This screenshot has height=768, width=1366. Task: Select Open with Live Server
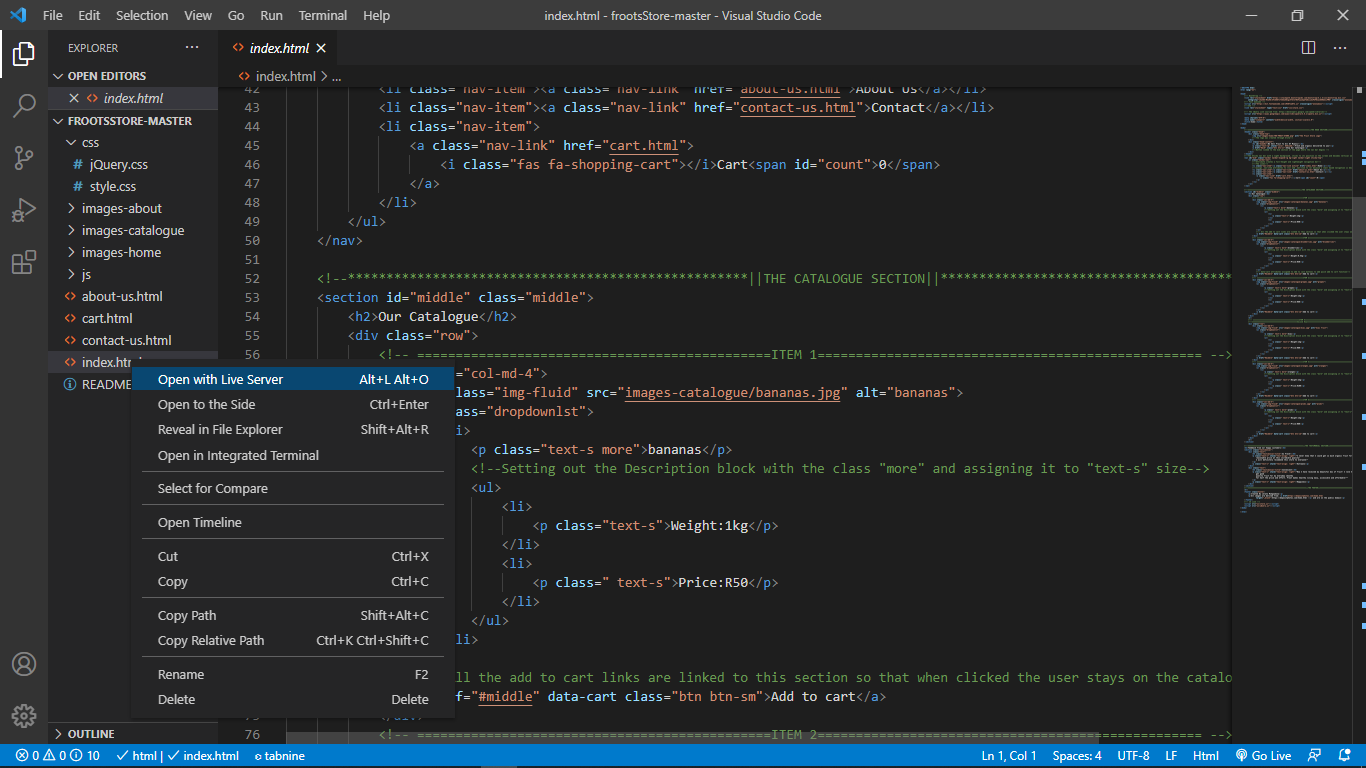pos(220,379)
